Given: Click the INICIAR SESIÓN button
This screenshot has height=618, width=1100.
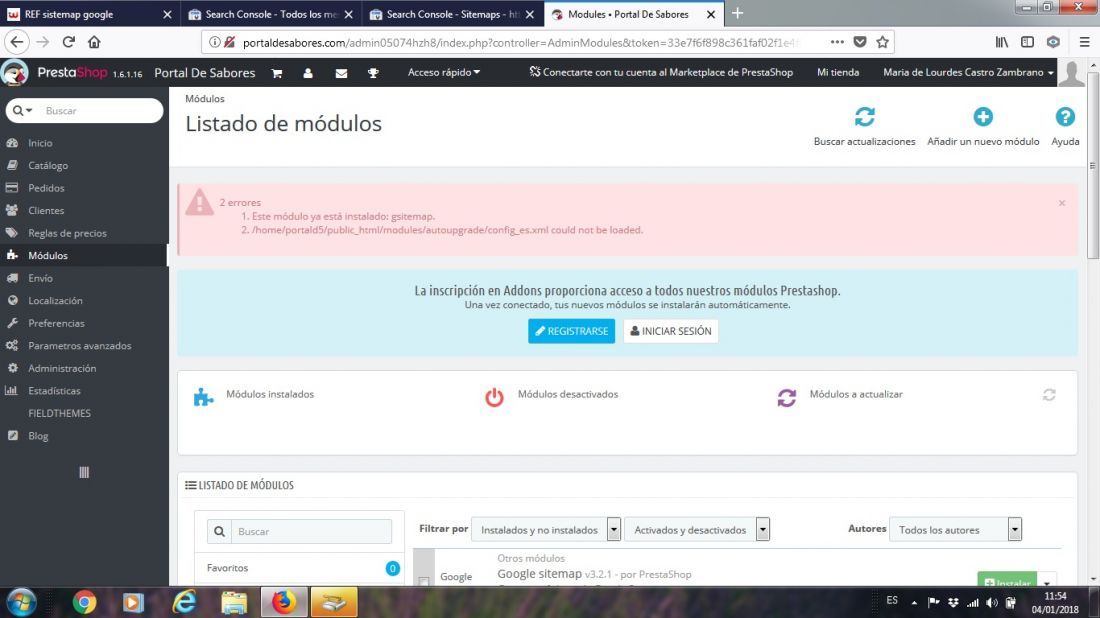Looking at the screenshot, I should [671, 331].
